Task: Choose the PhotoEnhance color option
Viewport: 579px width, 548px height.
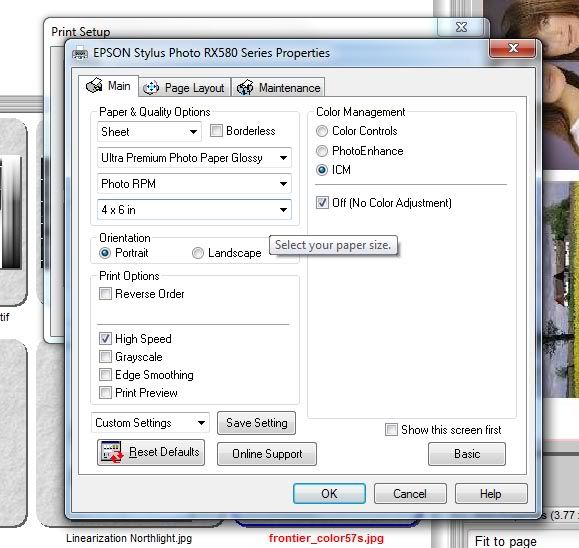Action: pos(322,151)
